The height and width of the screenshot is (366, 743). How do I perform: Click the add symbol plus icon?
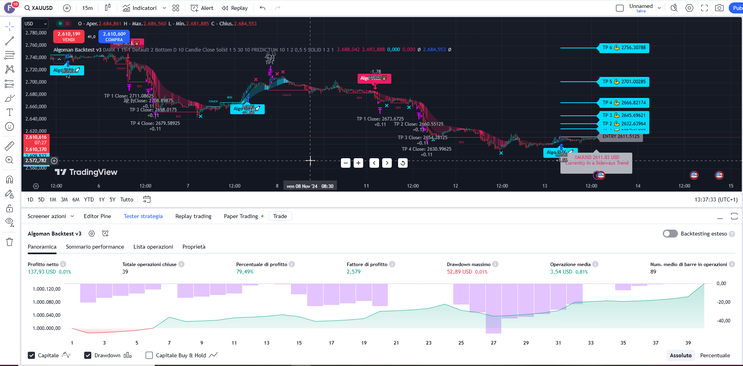[67, 8]
